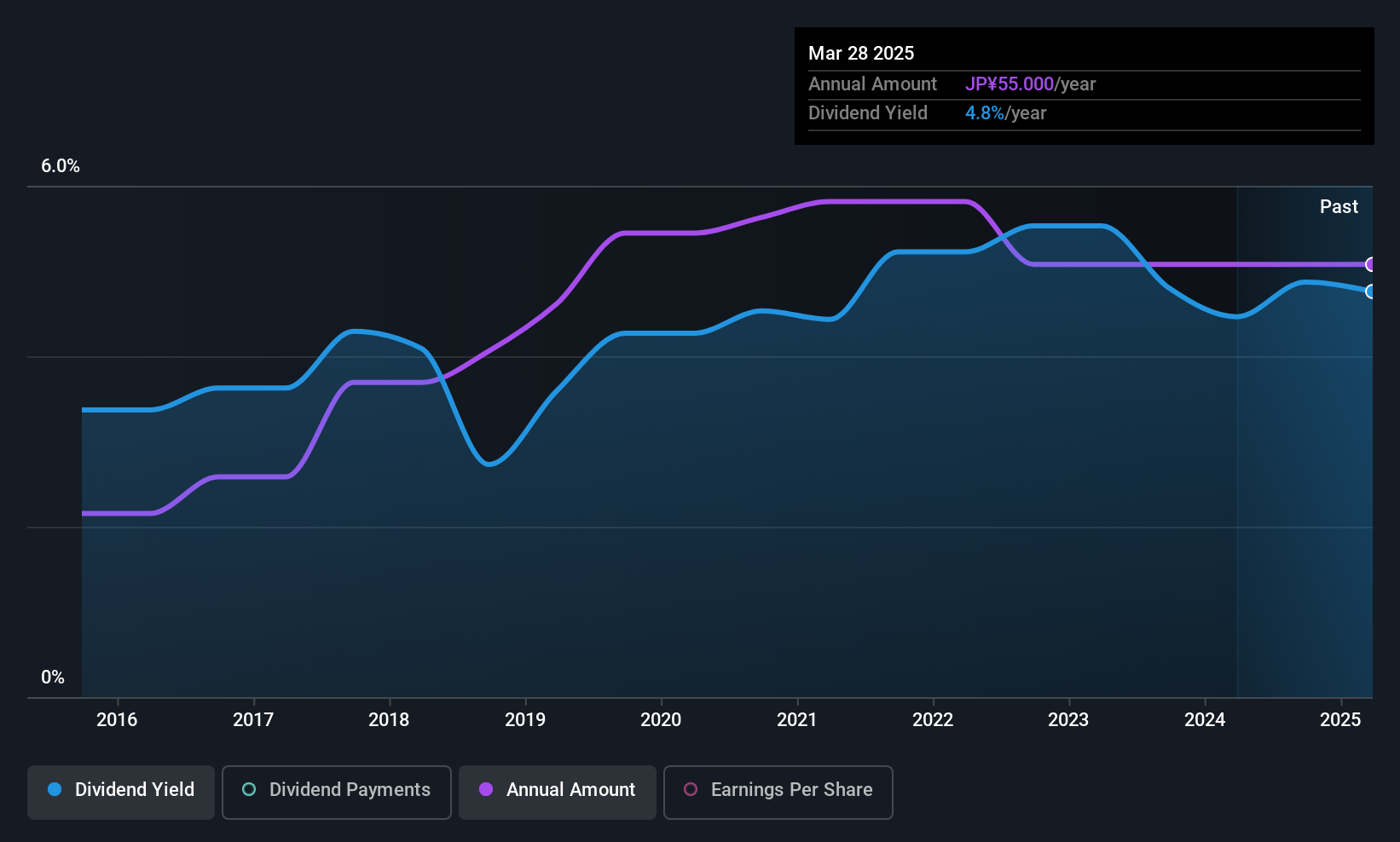Toggle the Dividend Yield legend label
This screenshot has height=842, width=1400.
135,790
